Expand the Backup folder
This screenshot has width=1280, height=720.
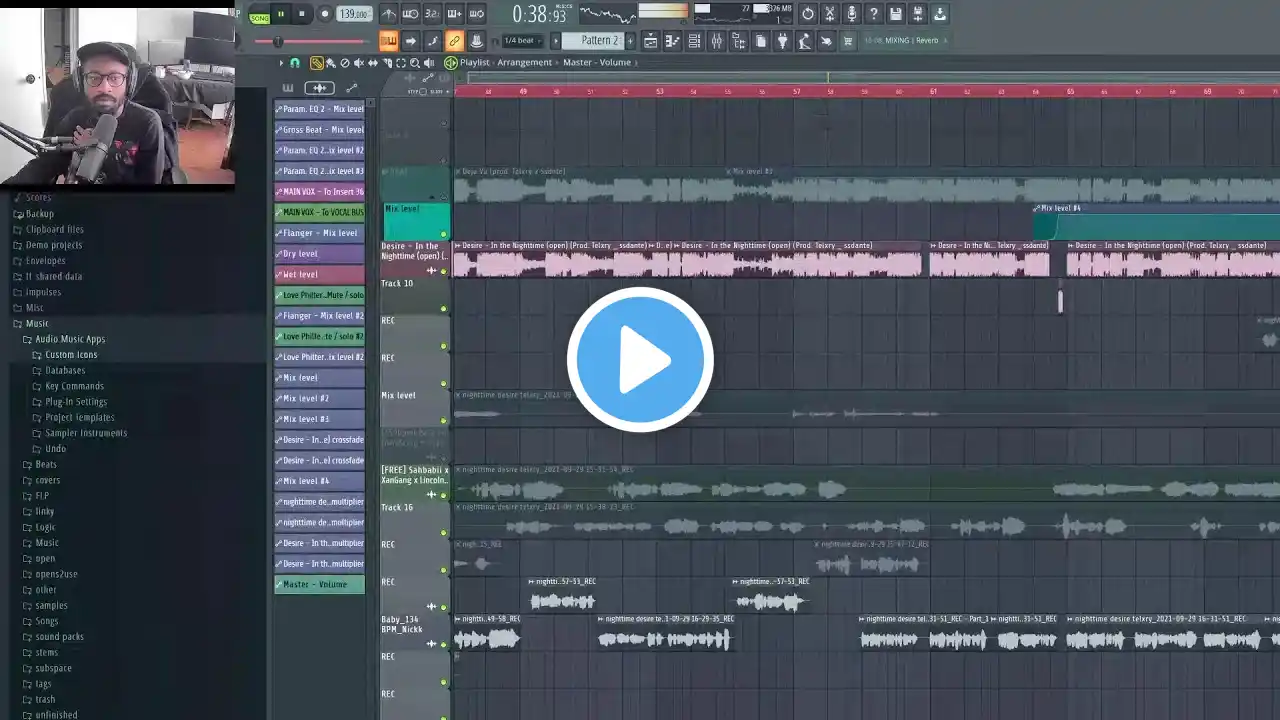coord(33,214)
